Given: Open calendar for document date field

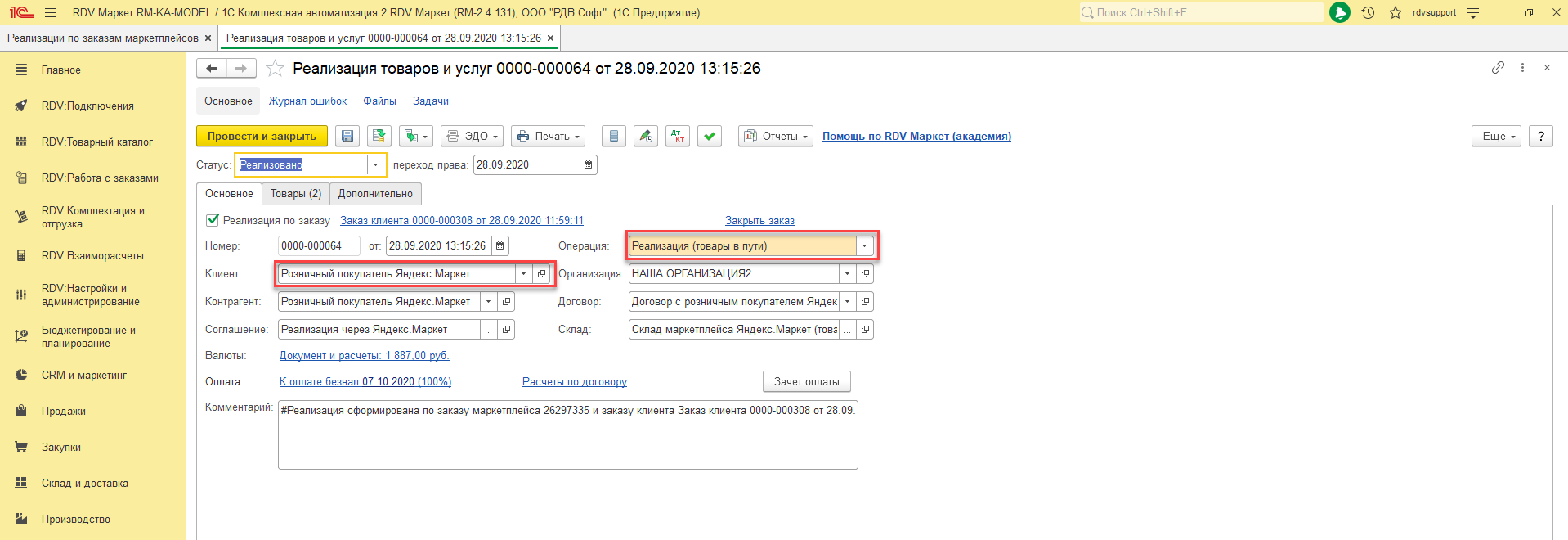Looking at the screenshot, I should [x=500, y=245].
